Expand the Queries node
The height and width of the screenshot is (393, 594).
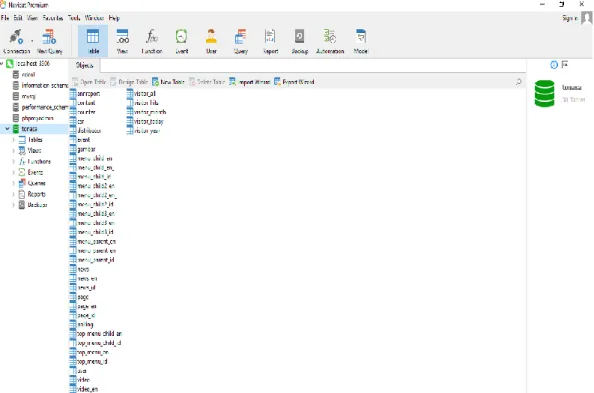14,183
